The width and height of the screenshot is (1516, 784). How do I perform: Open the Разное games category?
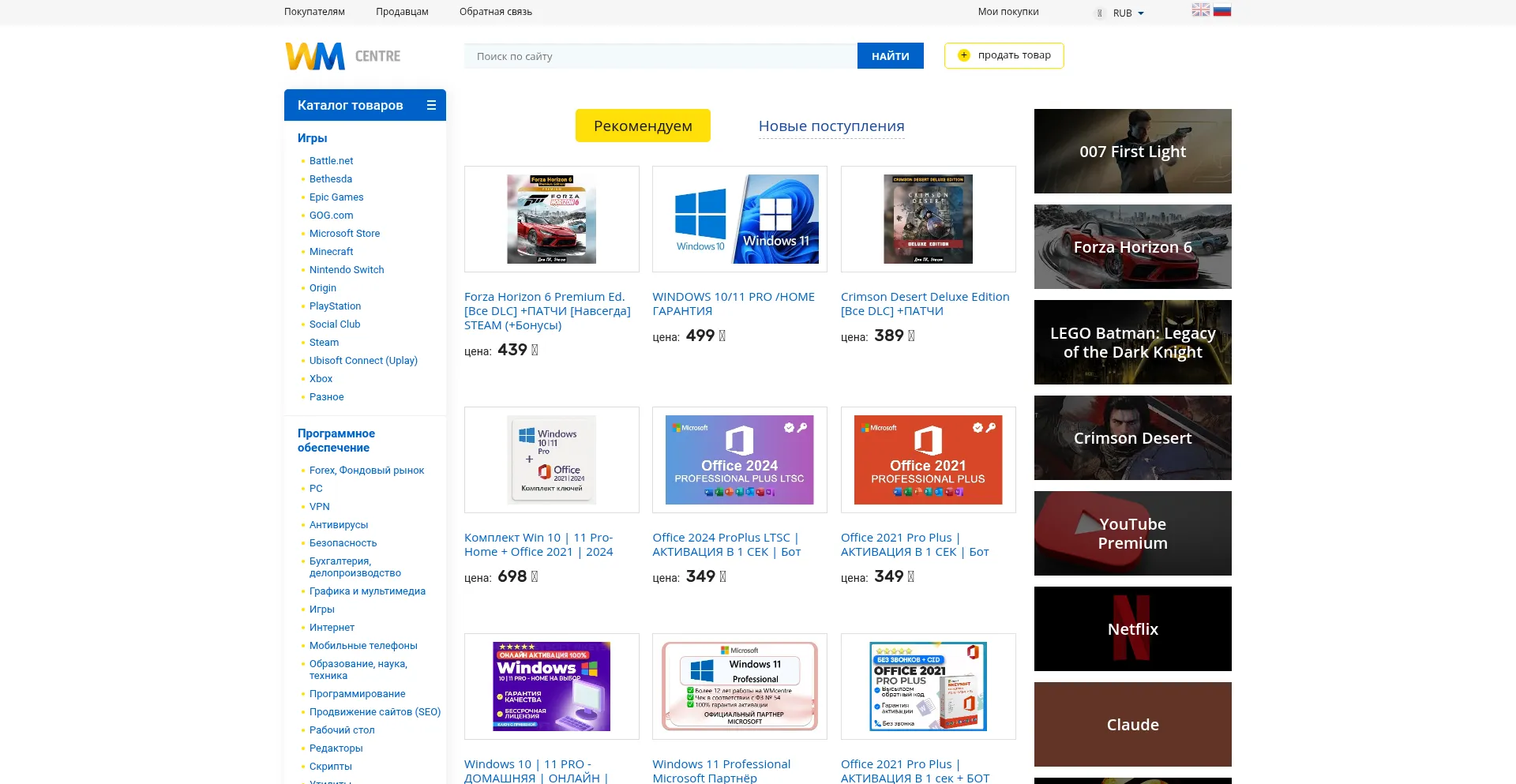[x=327, y=397]
